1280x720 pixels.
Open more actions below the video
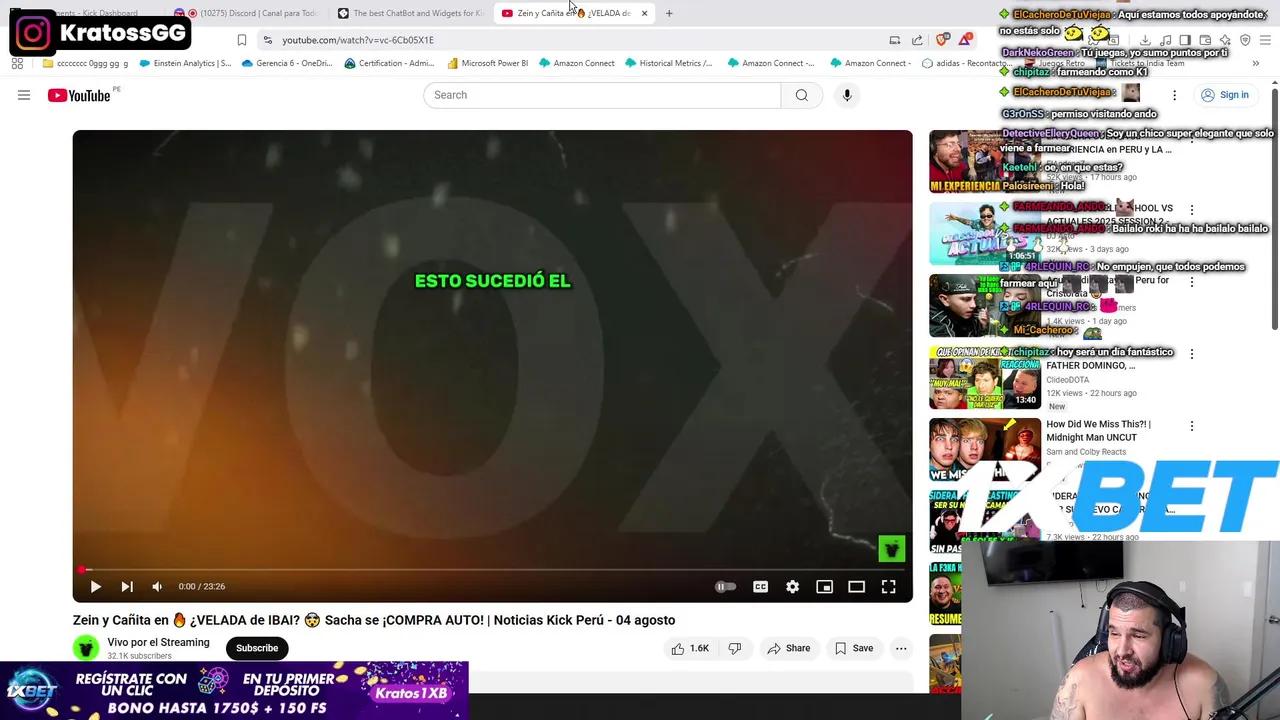click(x=901, y=648)
